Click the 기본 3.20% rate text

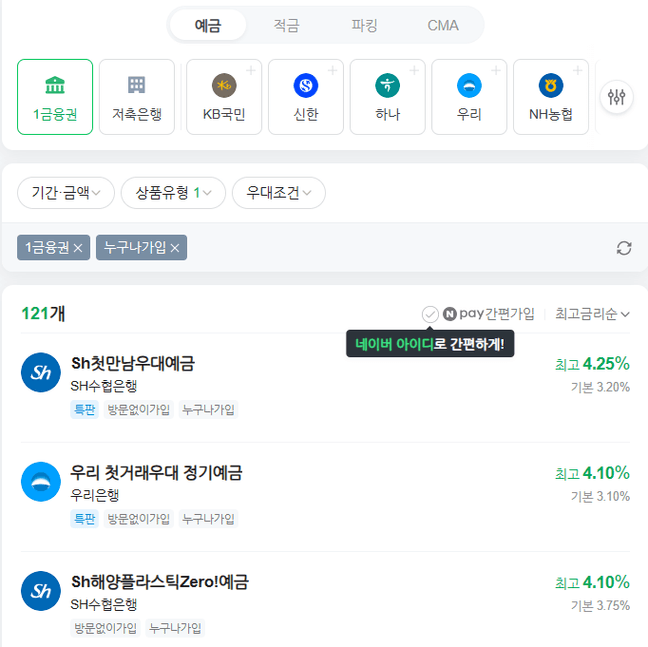(600, 387)
